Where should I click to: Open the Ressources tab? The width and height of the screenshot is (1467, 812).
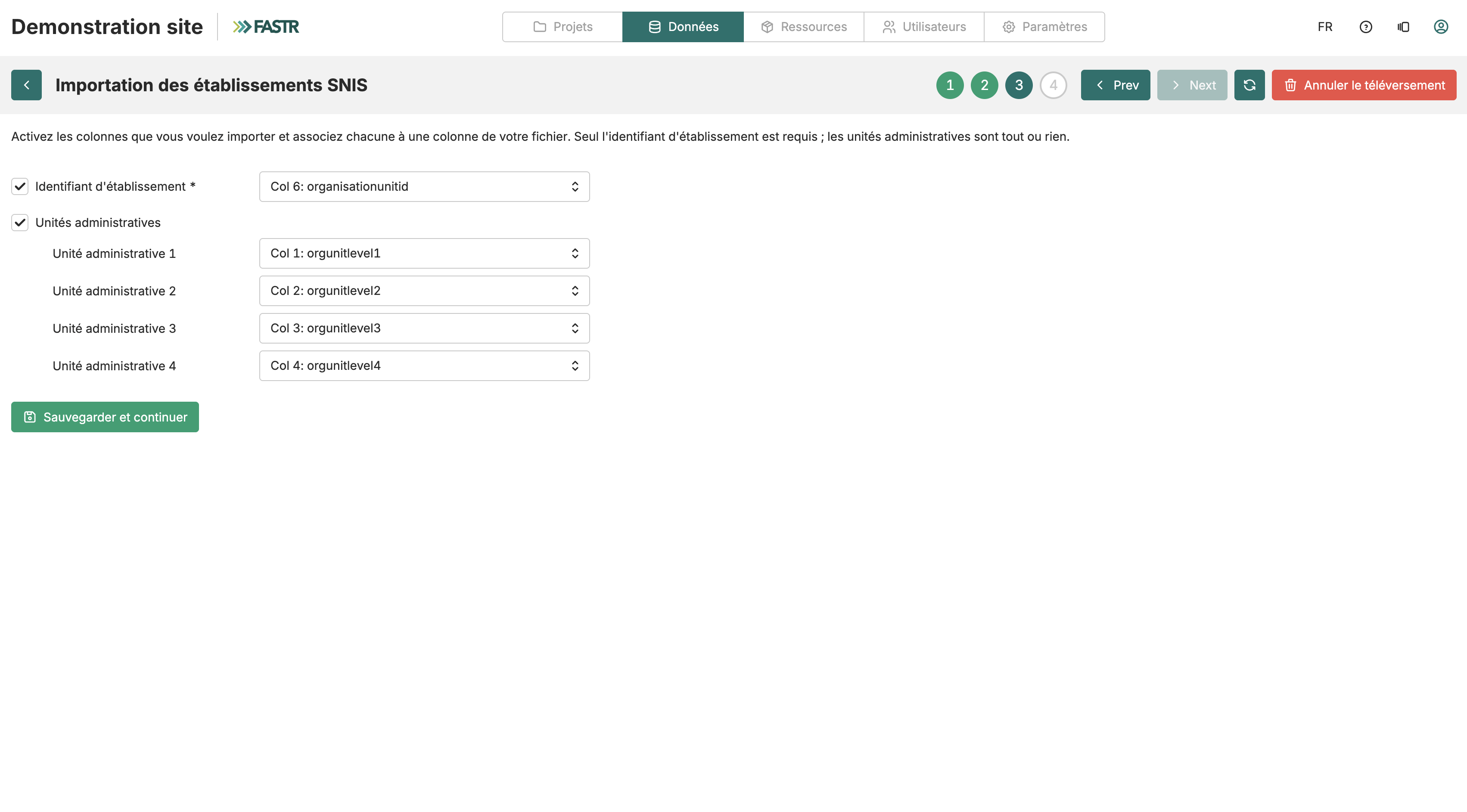coord(804,27)
